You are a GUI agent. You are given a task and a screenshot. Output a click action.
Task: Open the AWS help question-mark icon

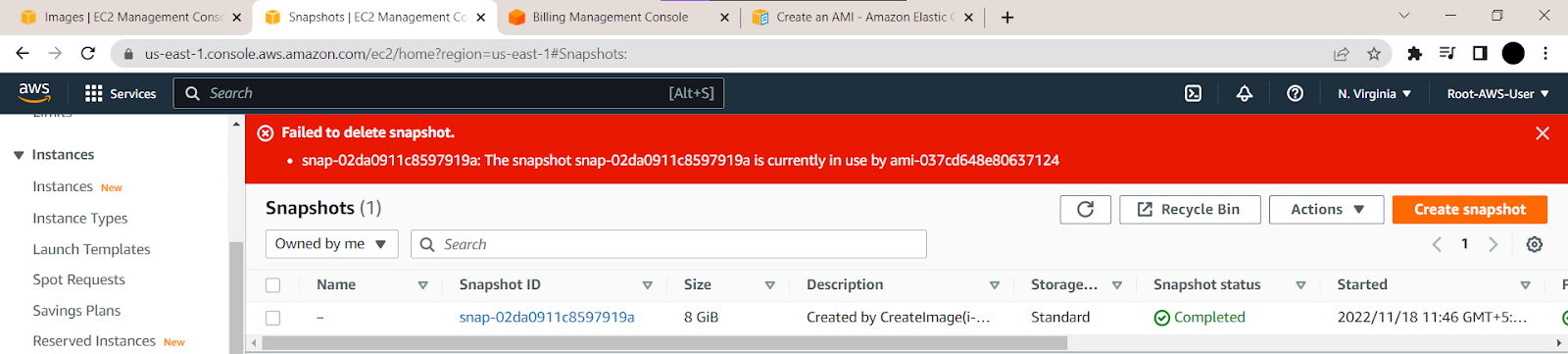[x=1295, y=93]
